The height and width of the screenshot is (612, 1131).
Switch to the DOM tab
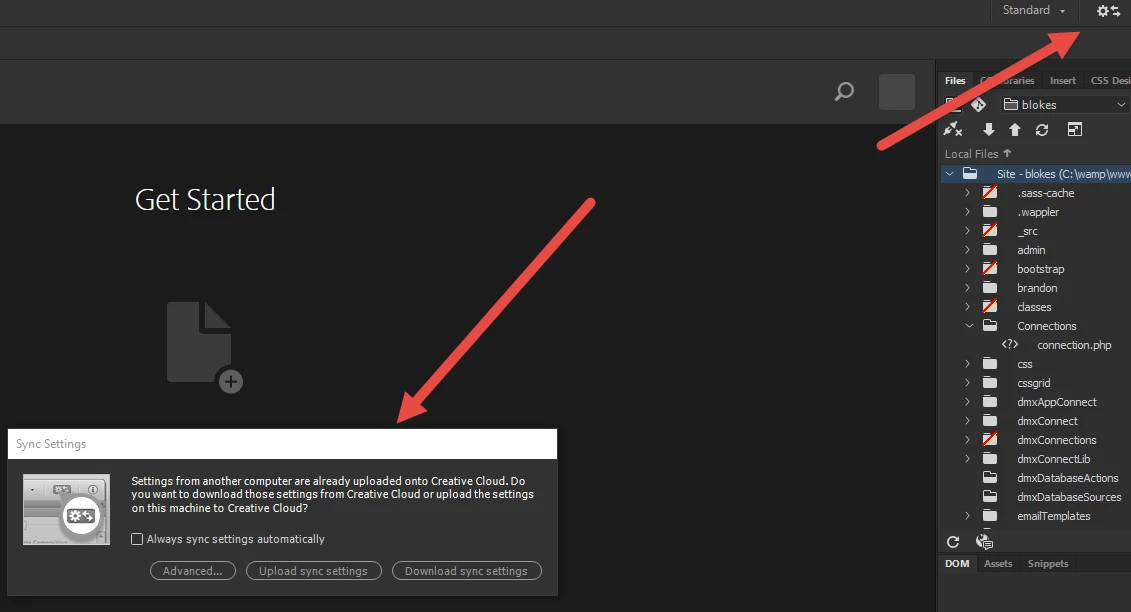957,564
